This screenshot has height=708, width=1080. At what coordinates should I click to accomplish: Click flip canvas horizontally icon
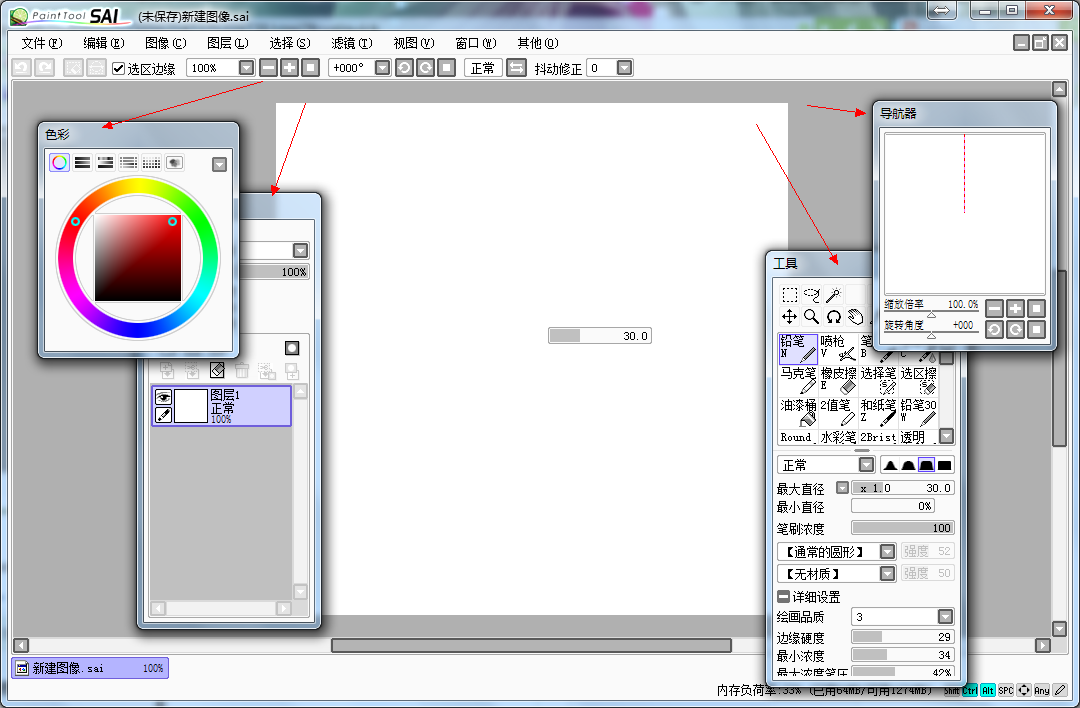tap(516, 67)
